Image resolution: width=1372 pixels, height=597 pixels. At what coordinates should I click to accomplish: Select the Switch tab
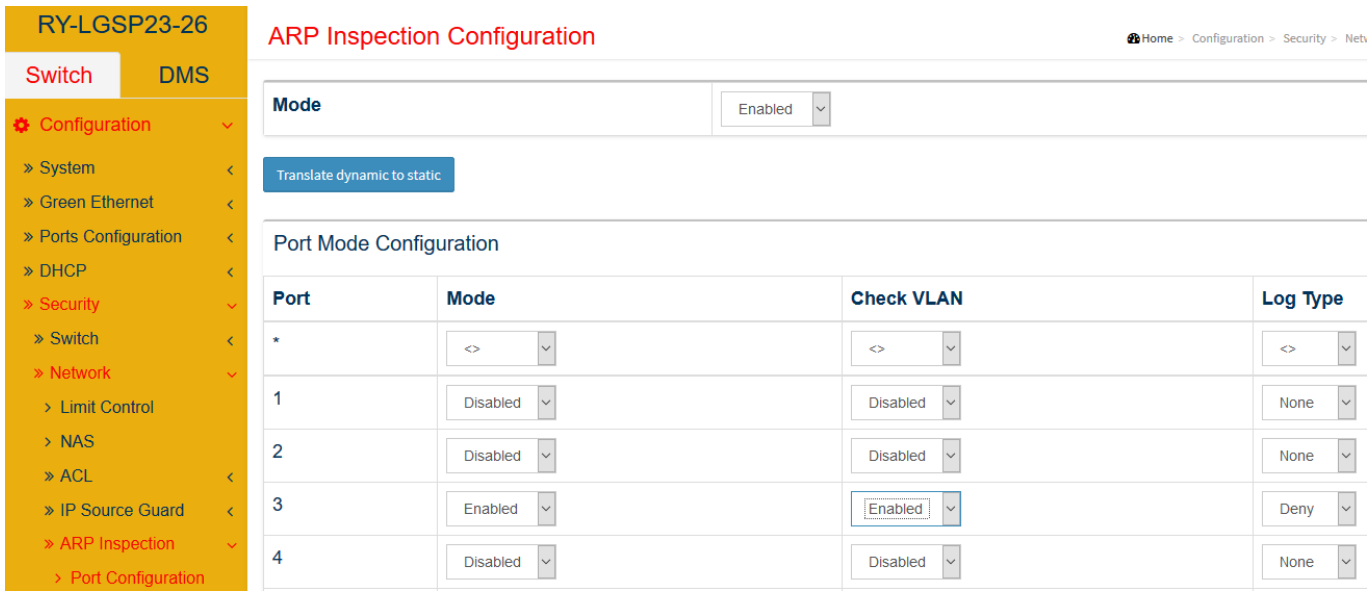[x=59, y=75]
